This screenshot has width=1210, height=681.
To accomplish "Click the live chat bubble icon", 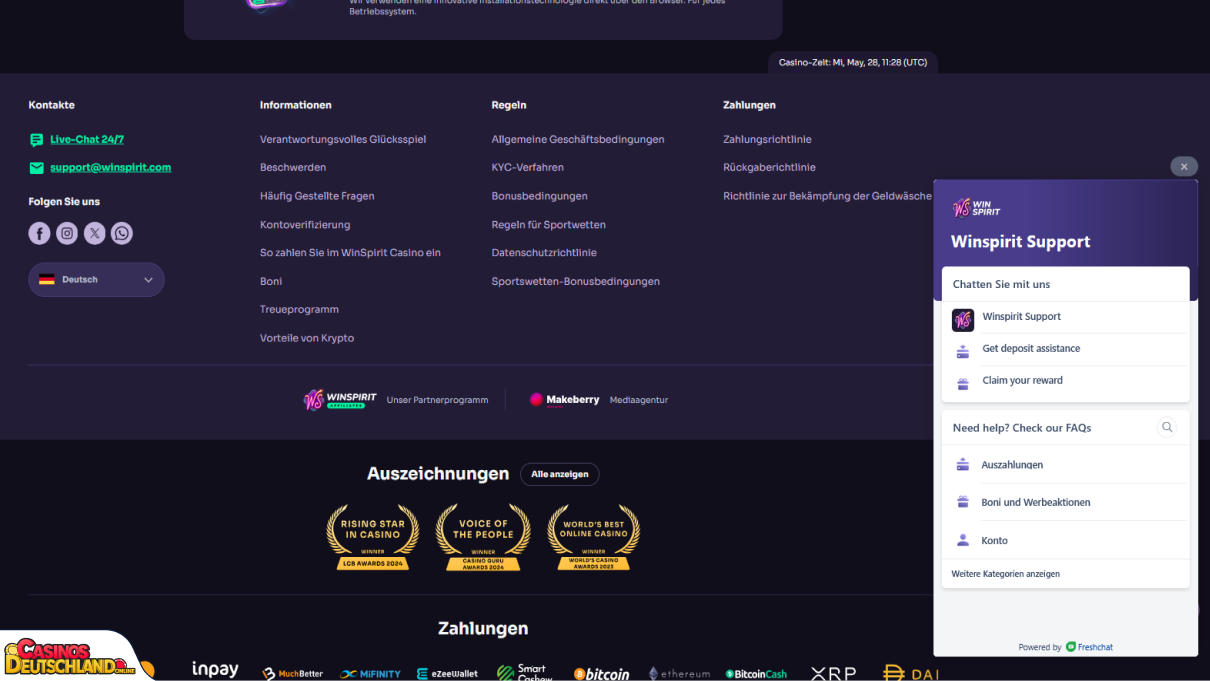I will (36, 140).
